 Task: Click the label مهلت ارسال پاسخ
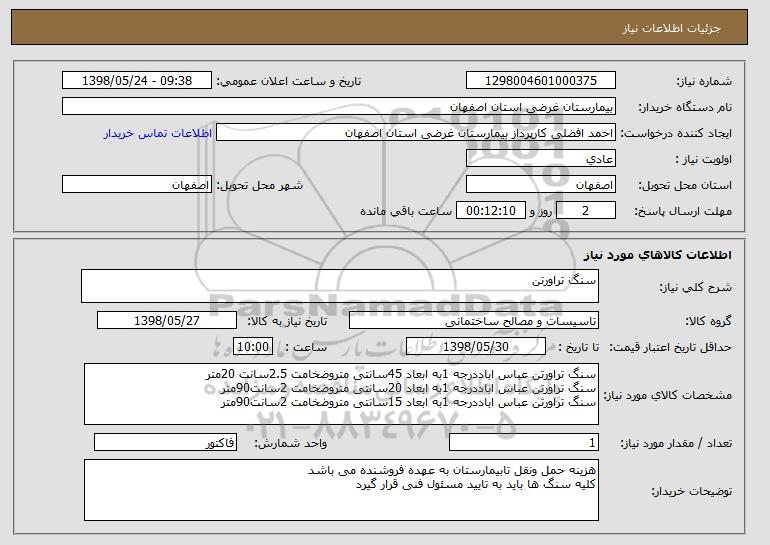[x=683, y=211]
